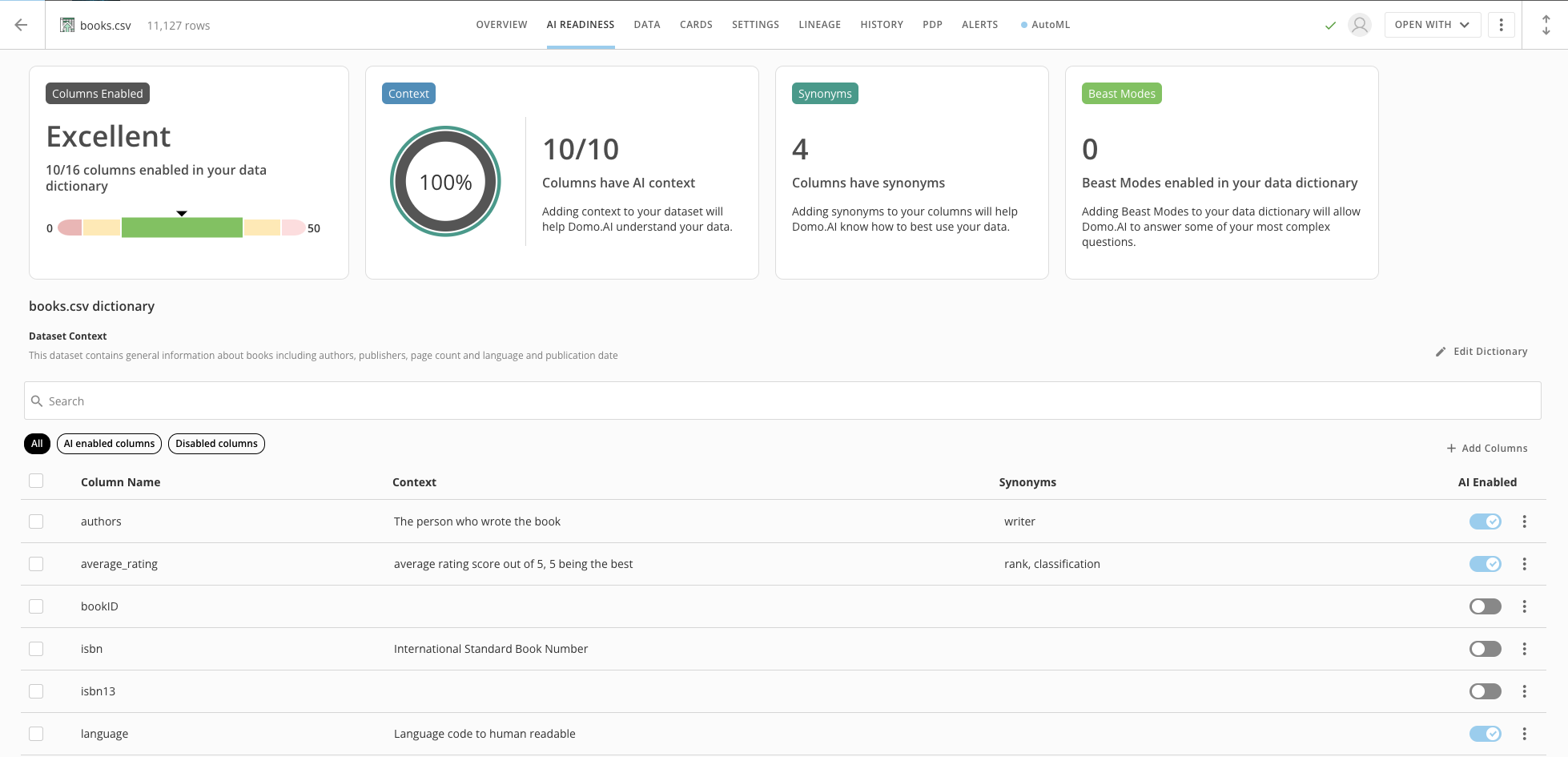The width and height of the screenshot is (1568, 757).
Task: Click Add Columns
Action: pyautogui.click(x=1487, y=448)
